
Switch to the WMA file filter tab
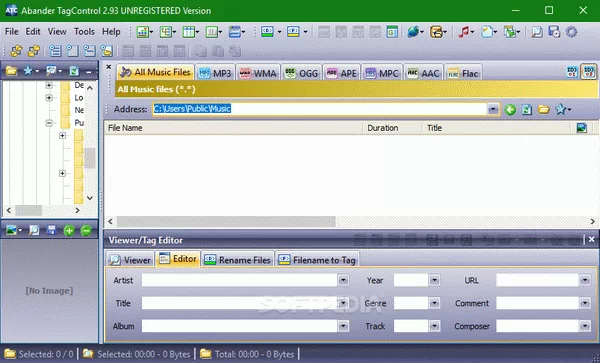(257, 73)
